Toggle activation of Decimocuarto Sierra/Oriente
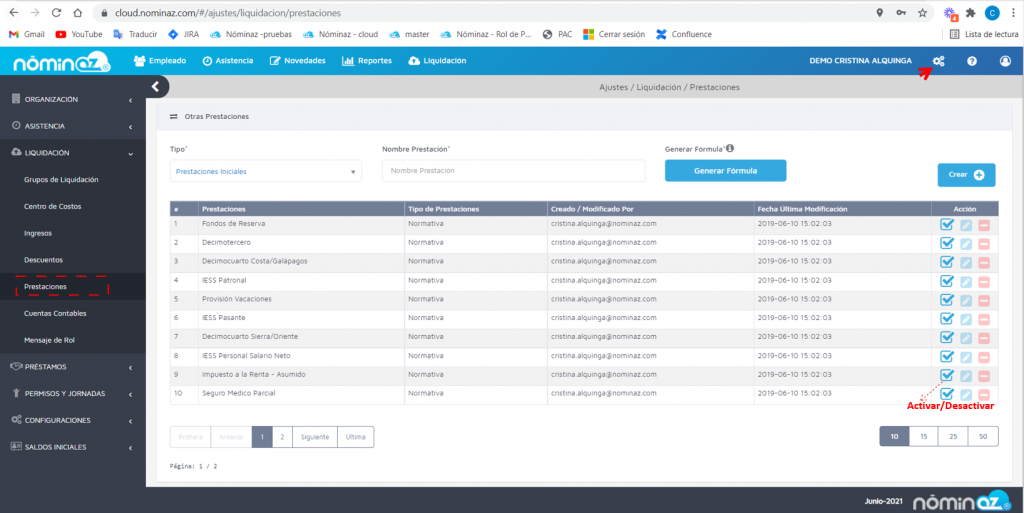 tap(946, 337)
